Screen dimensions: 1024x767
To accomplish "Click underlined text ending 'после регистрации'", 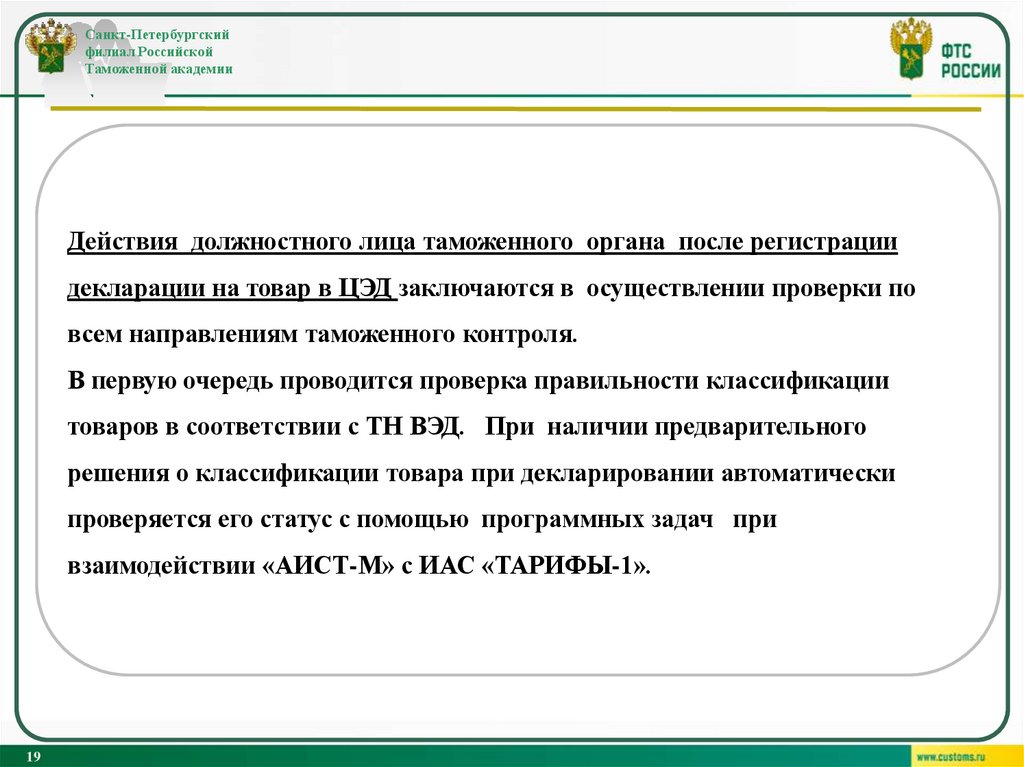I will 483,242.
